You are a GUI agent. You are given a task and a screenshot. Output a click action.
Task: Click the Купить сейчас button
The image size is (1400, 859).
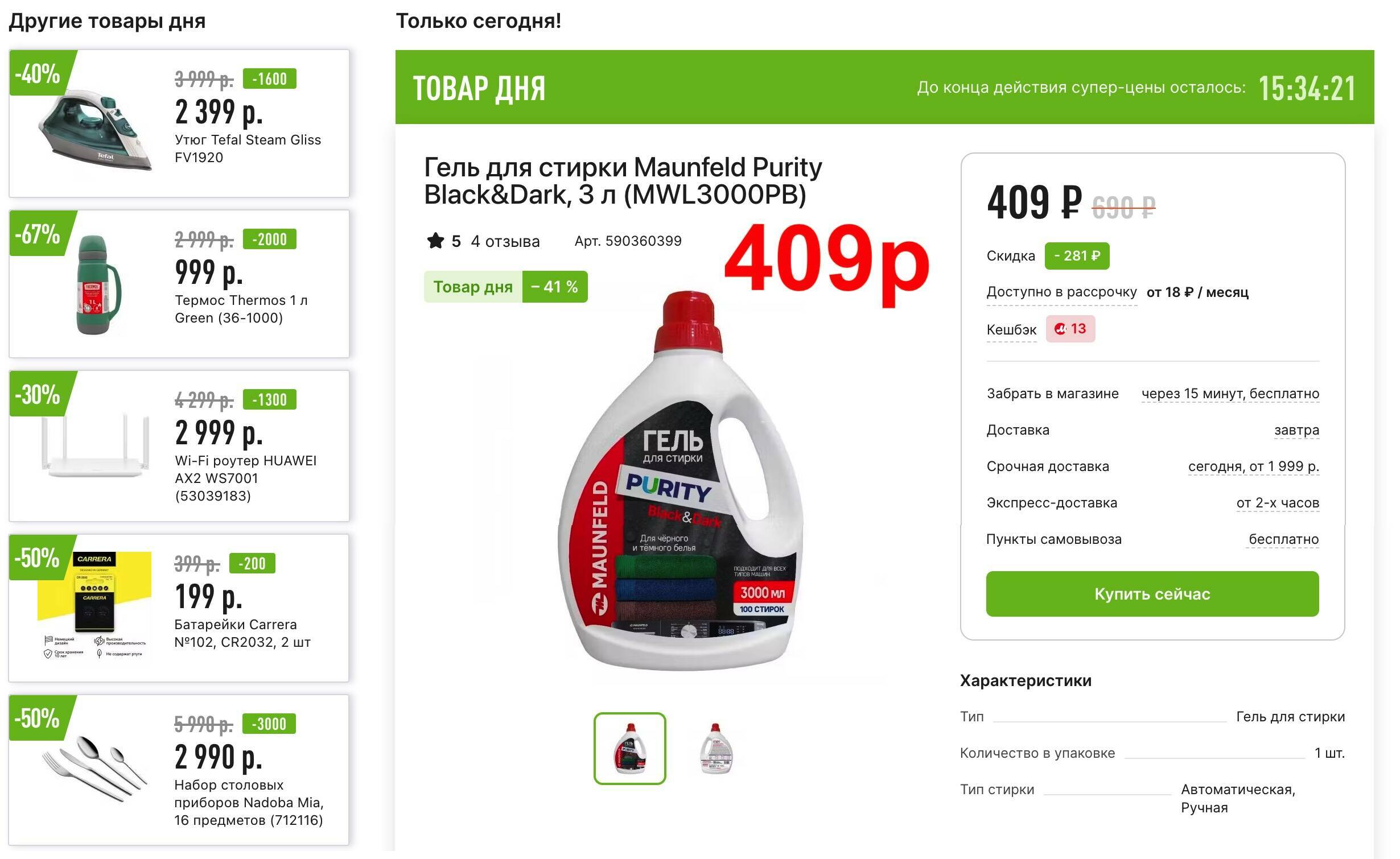pyautogui.click(x=1152, y=594)
